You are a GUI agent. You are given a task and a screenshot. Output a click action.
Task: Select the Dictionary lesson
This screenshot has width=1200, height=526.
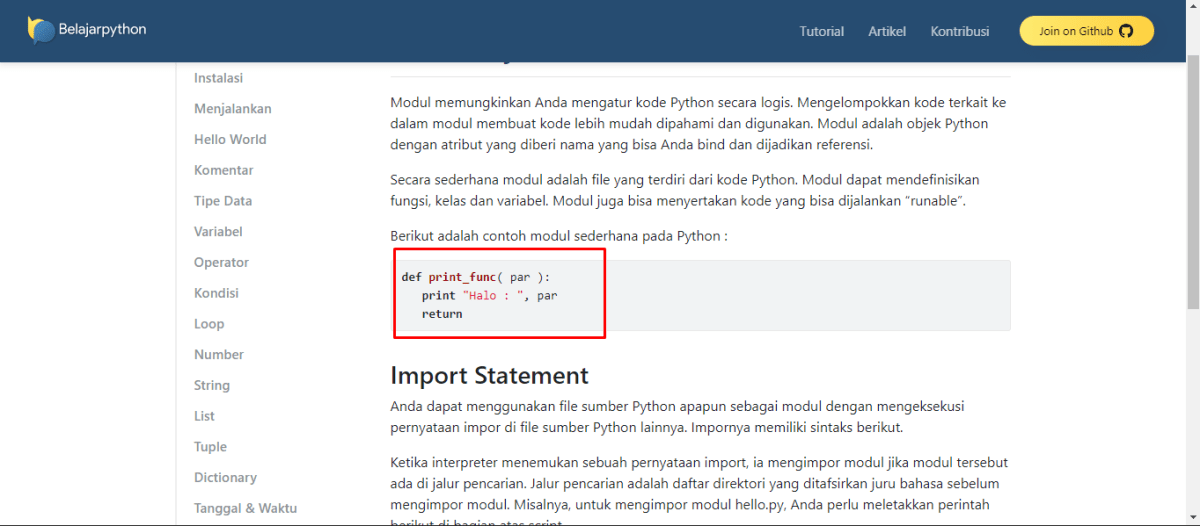[x=225, y=478]
